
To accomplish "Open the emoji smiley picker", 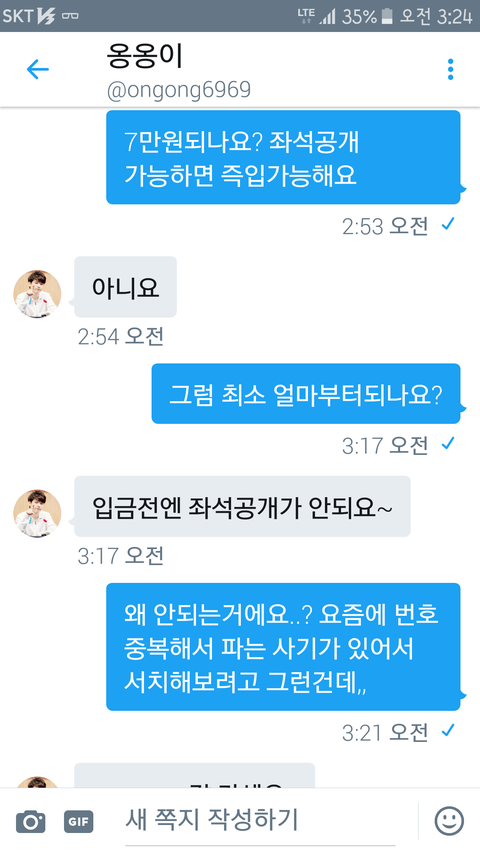I will point(449,821).
